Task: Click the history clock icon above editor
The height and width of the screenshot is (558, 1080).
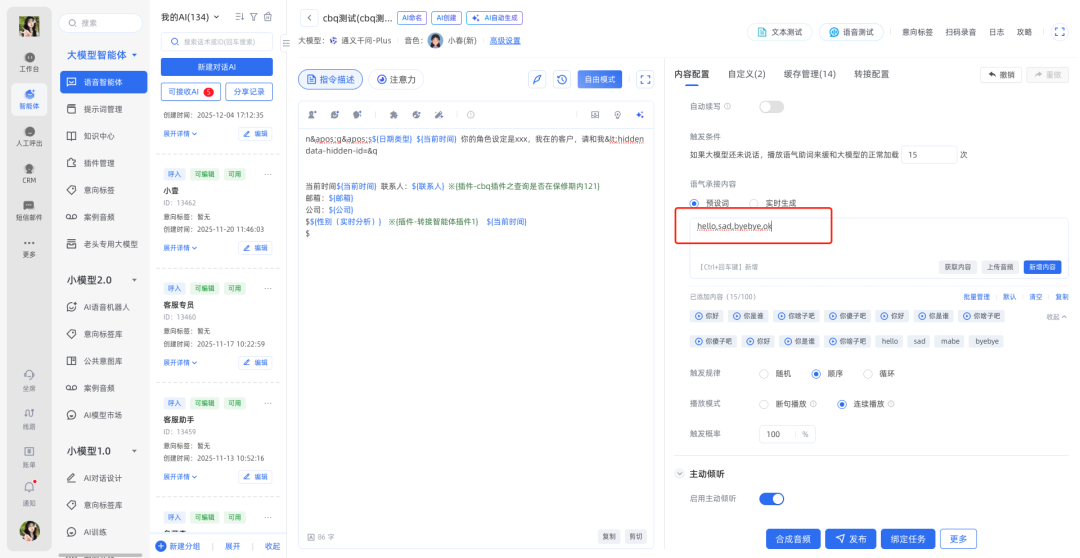Action: [x=562, y=79]
